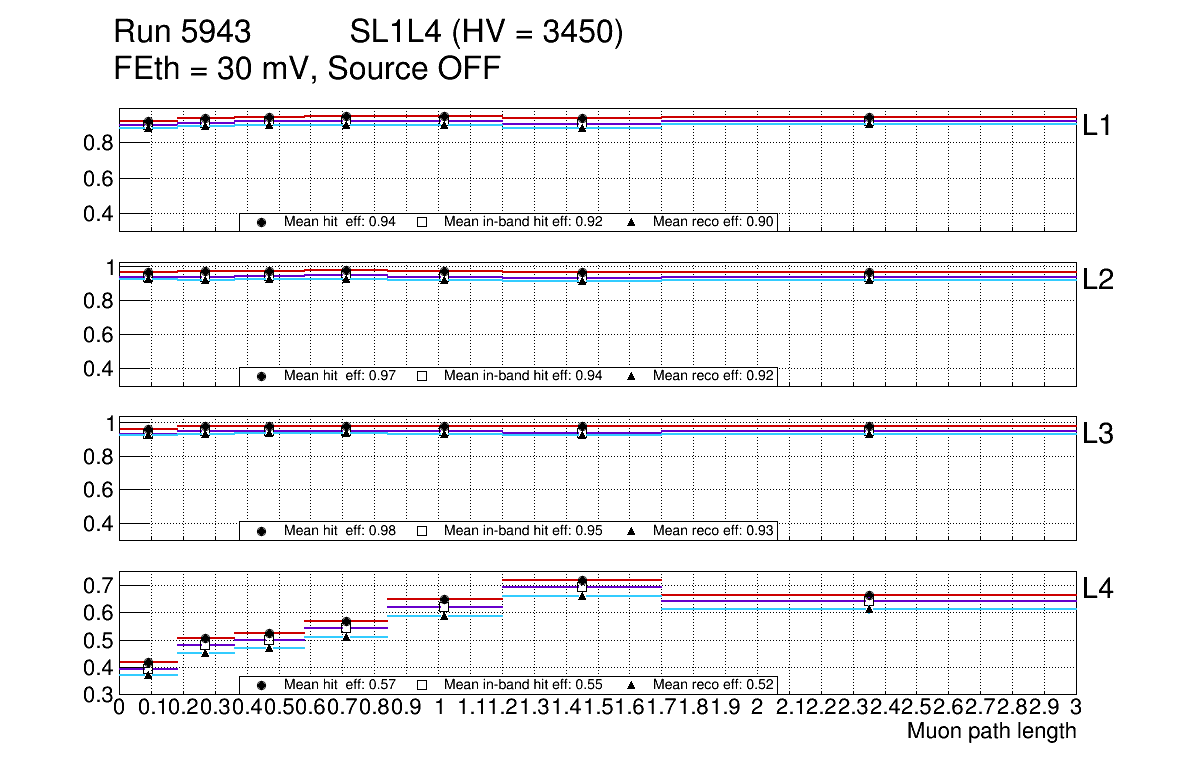Select the rightmost data point in L4 panel

(869, 597)
